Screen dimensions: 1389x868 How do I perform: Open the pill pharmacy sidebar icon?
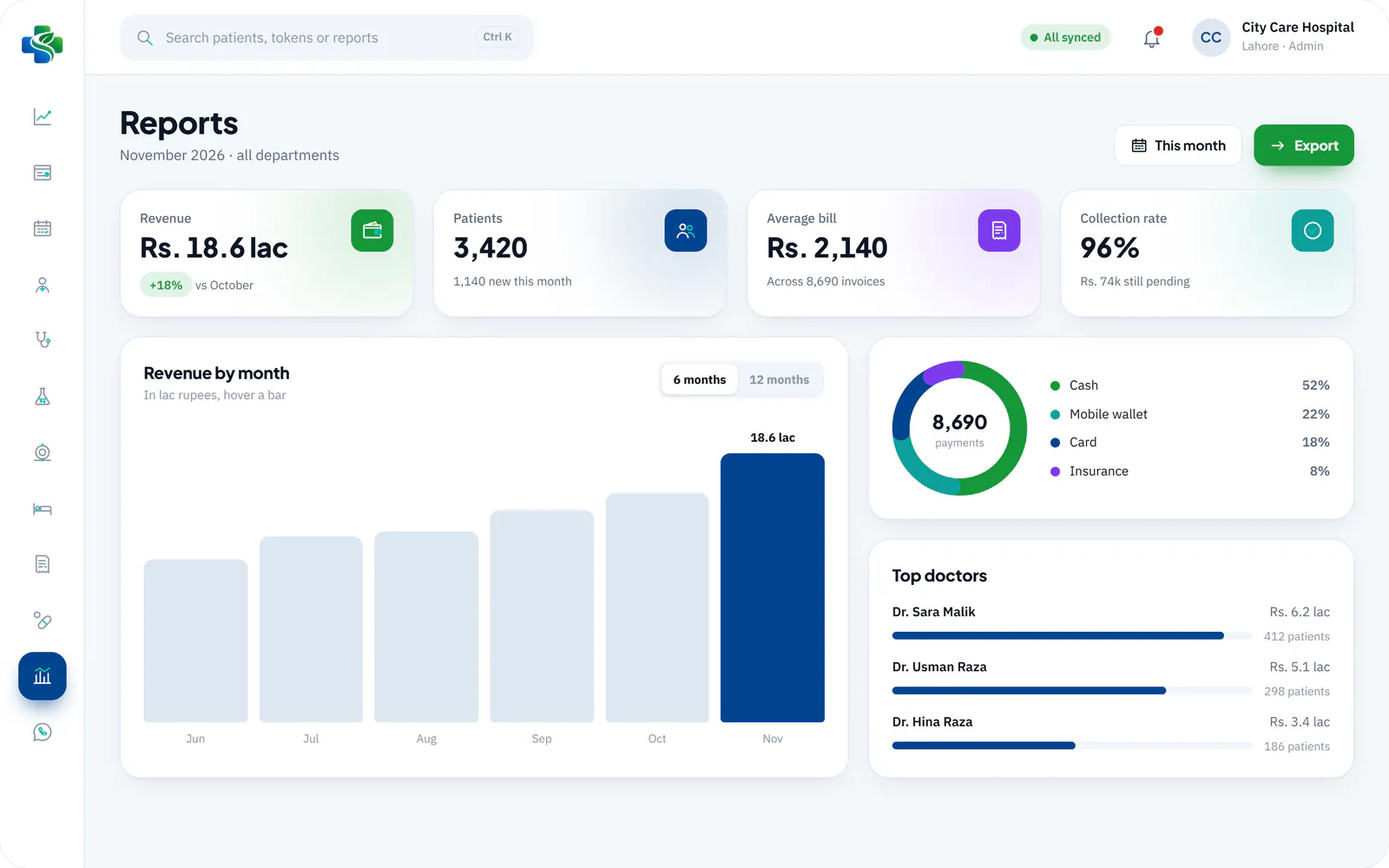click(x=43, y=621)
